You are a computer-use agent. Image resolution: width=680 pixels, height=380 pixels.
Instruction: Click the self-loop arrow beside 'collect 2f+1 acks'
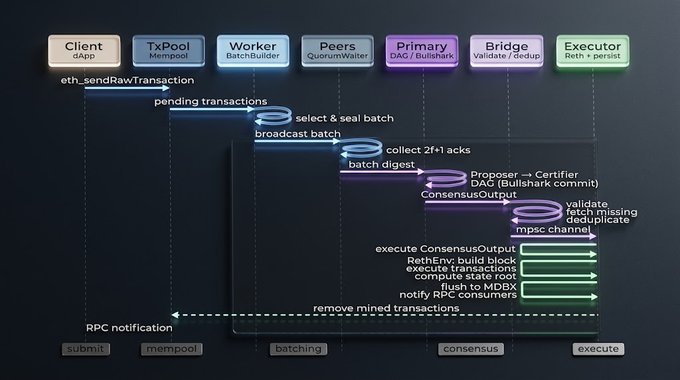coord(361,148)
